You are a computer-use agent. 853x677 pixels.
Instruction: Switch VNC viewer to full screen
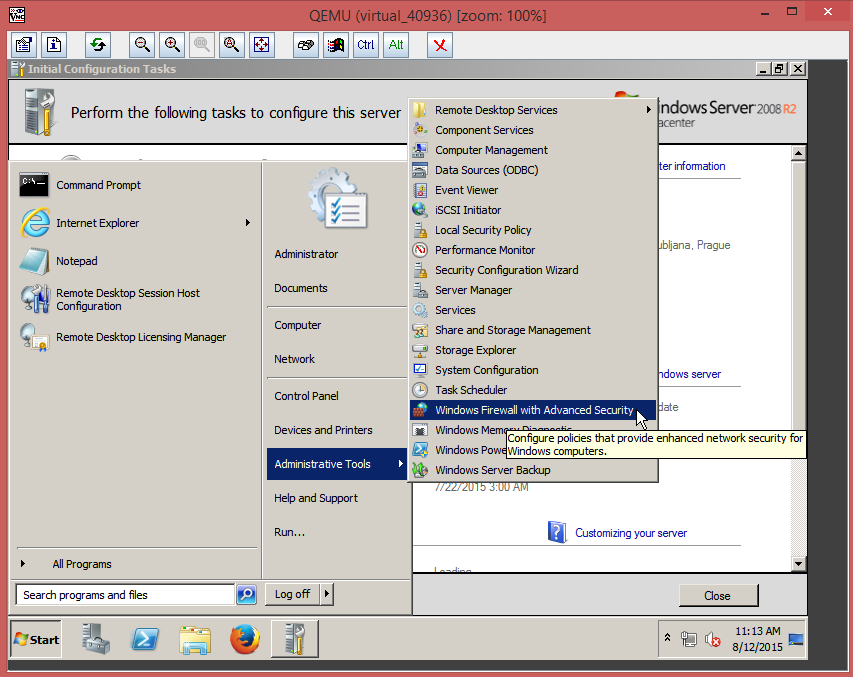point(262,45)
